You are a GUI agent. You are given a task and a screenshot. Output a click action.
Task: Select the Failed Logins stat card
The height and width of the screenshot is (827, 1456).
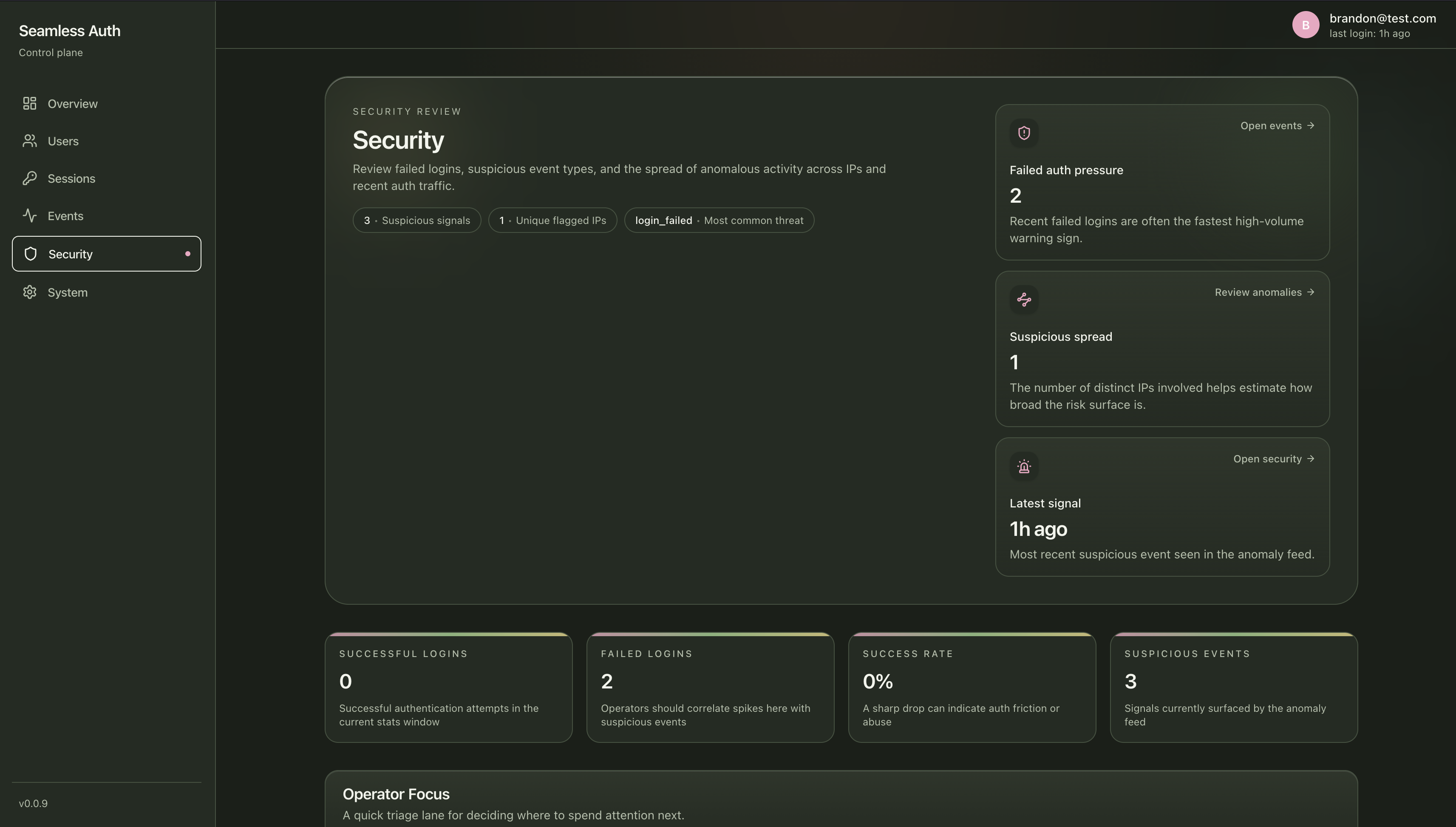click(711, 687)
